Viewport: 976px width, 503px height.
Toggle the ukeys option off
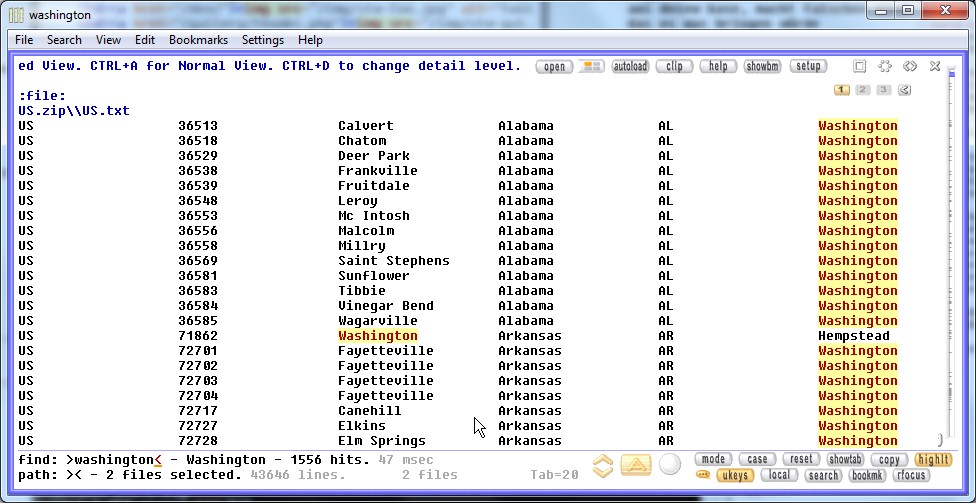(736, 476)
